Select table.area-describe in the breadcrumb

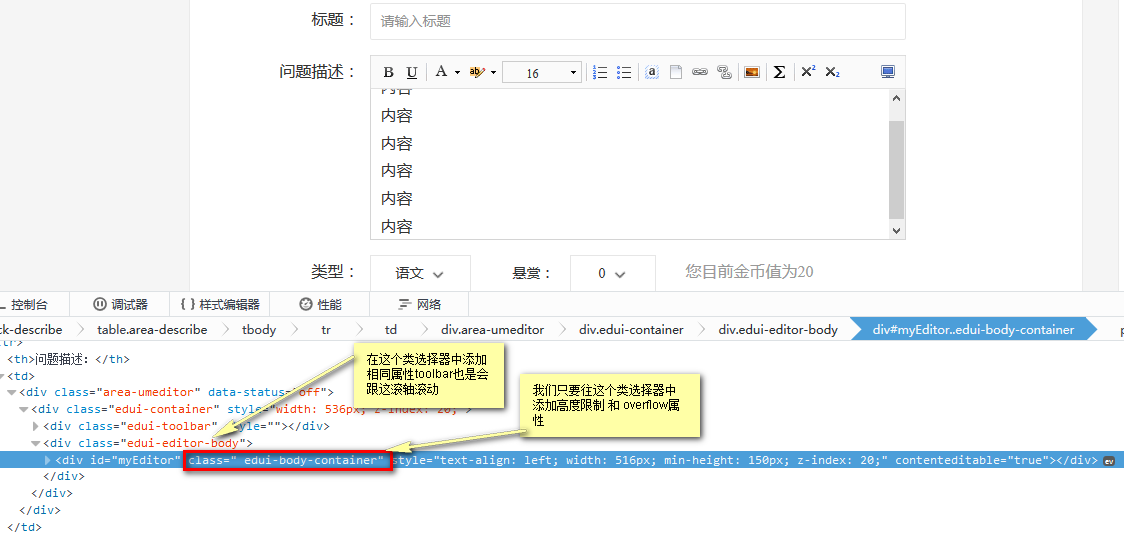click(x=152, y=330)
